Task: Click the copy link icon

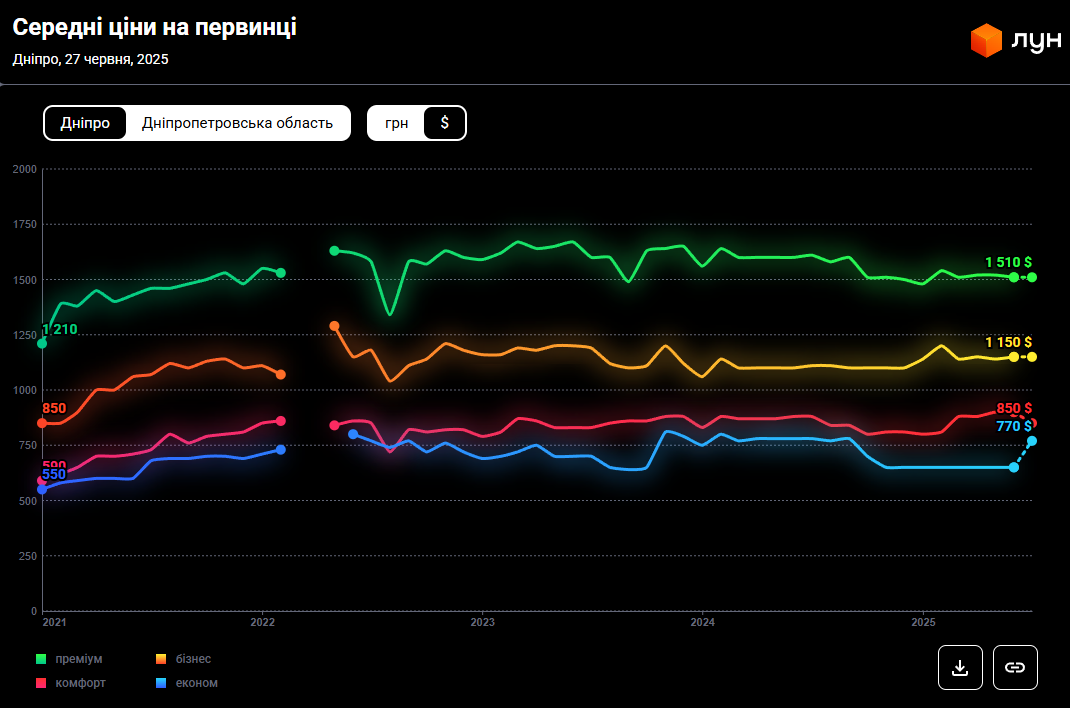Action: (x=1015, y=667)
